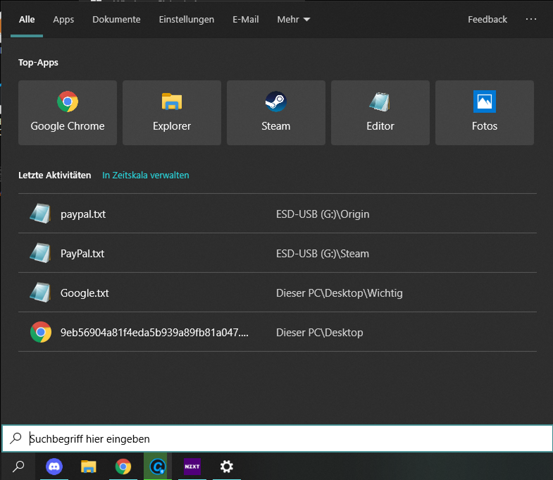The height and width of the screenshot is (480, 553).
Task: Click the notepad icon beside Google.txt
Action: tap(40, 293)
